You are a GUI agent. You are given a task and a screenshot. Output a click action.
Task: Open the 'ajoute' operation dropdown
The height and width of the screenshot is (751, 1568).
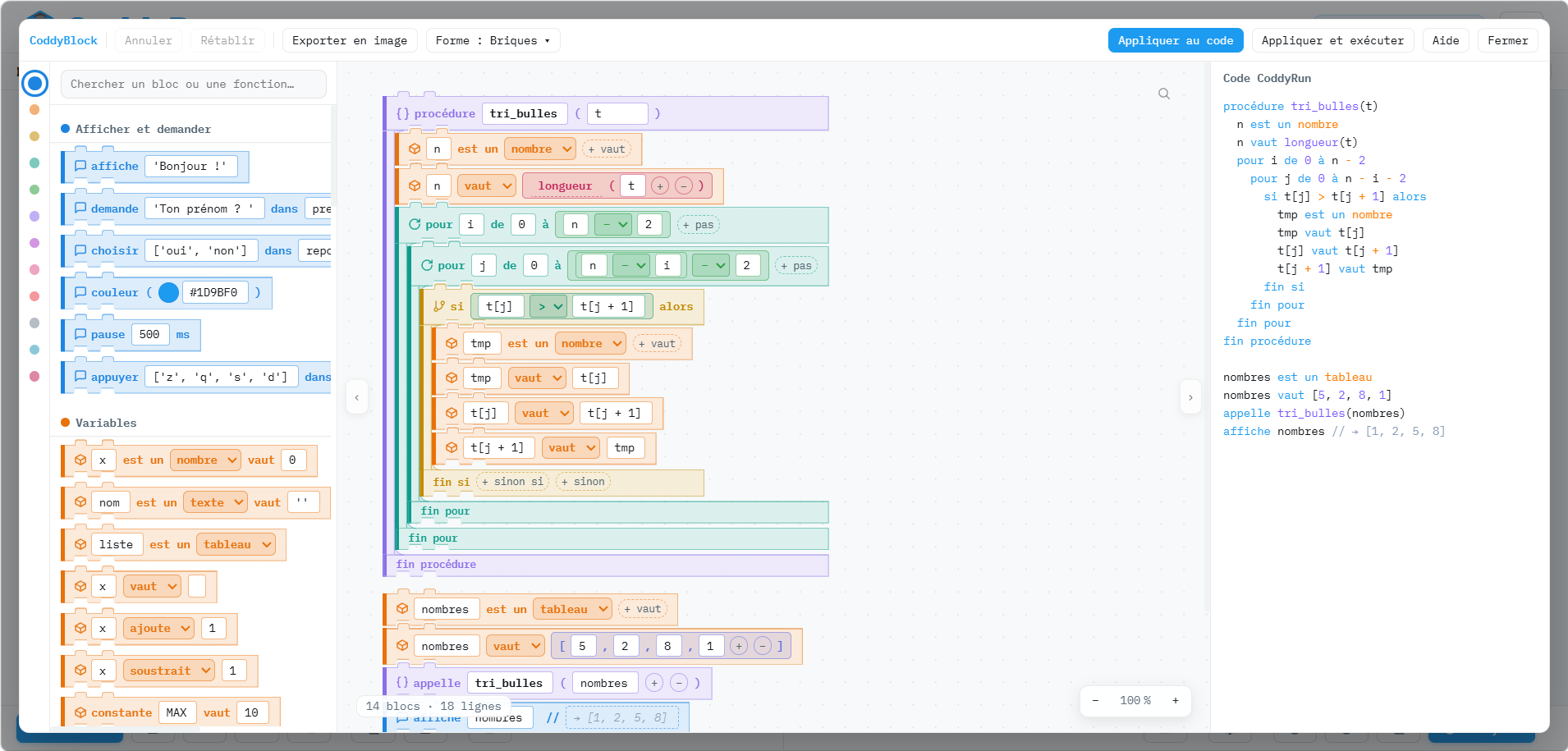click(x=159, y=628)
